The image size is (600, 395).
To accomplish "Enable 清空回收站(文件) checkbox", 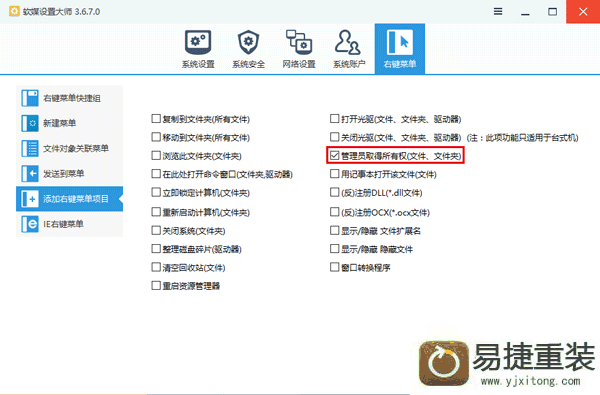I will click(156, 267).
